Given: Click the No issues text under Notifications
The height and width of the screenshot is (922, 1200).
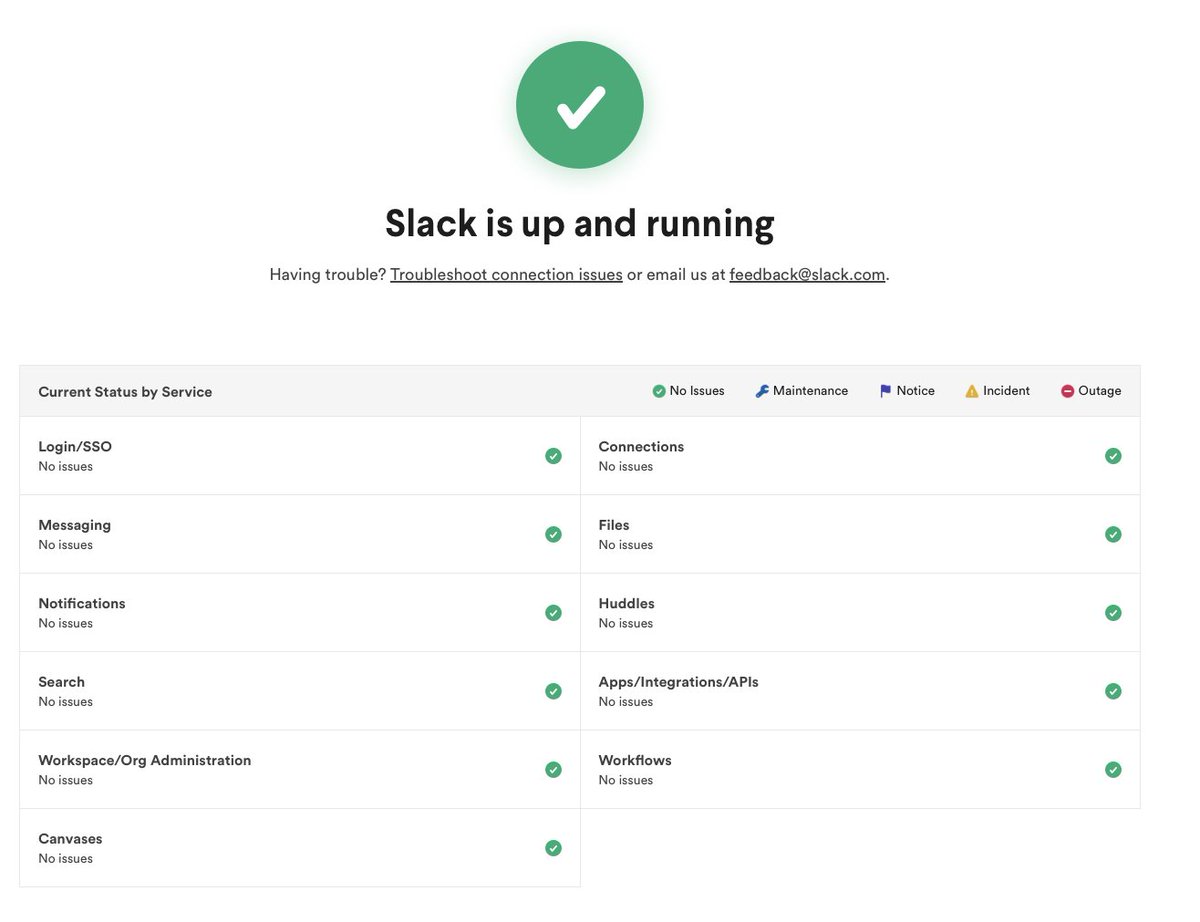Looking at the screenshot, I should pos(66,624).
